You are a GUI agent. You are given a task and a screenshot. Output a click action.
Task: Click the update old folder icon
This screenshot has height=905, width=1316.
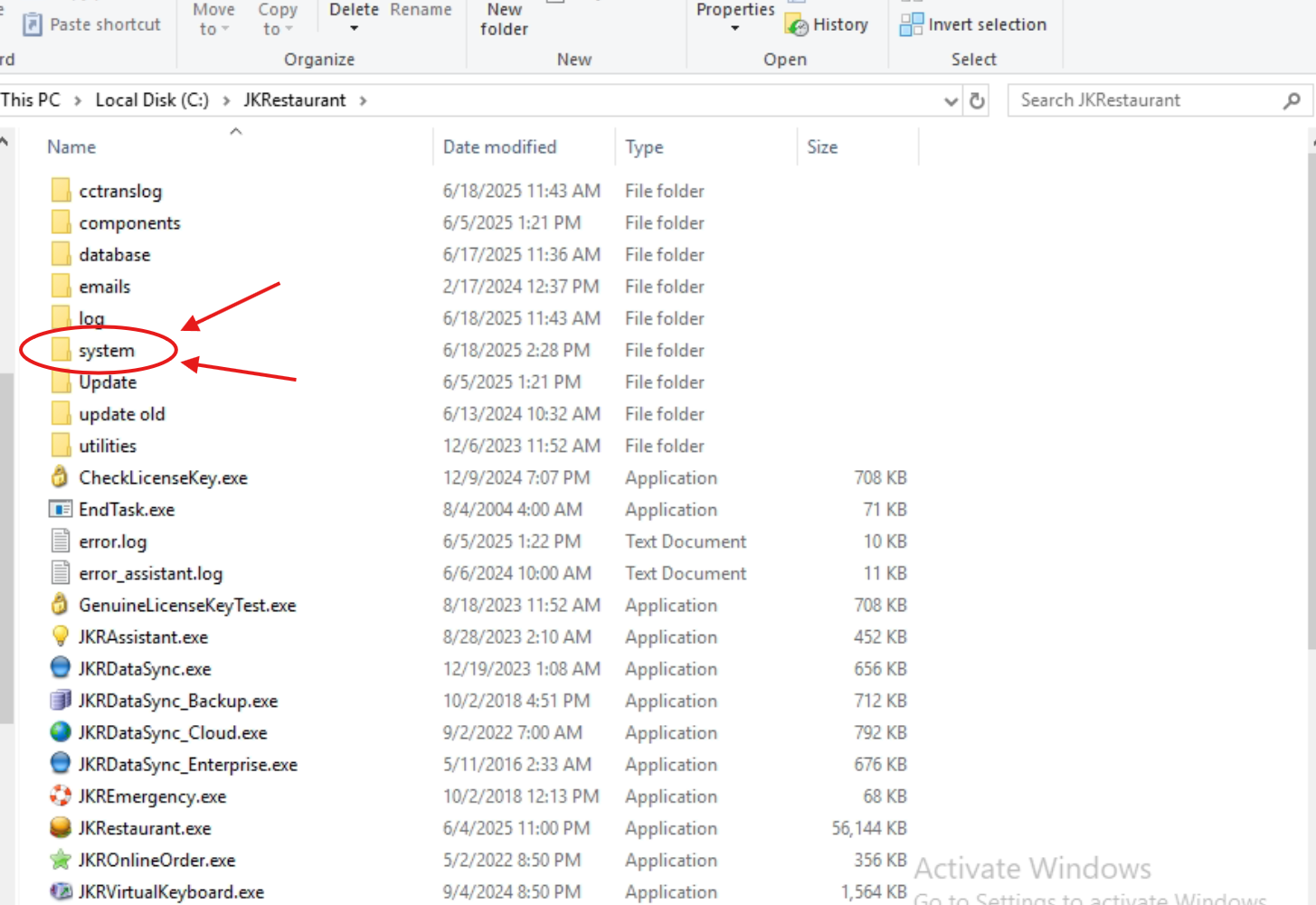(61, 413)
